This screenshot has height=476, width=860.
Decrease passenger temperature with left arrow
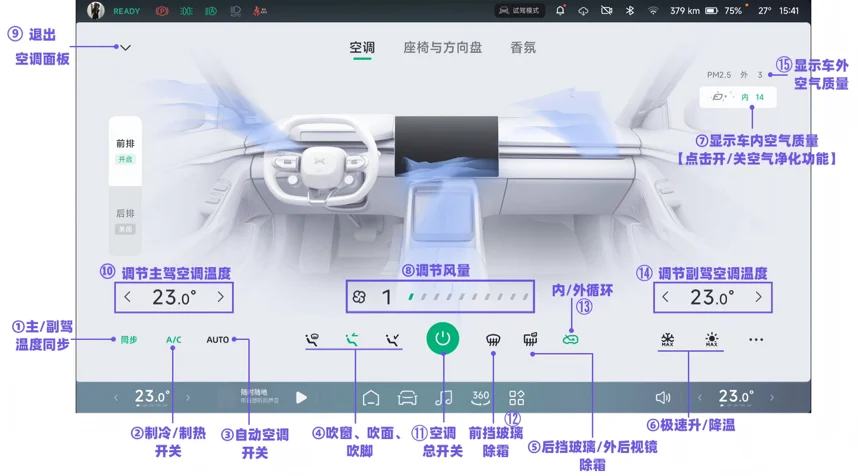(666, 297)
